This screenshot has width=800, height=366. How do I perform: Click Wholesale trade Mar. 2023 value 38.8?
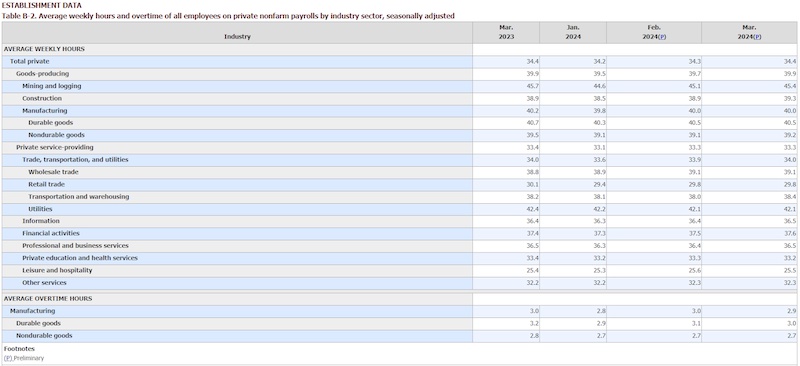click(532, 172)
